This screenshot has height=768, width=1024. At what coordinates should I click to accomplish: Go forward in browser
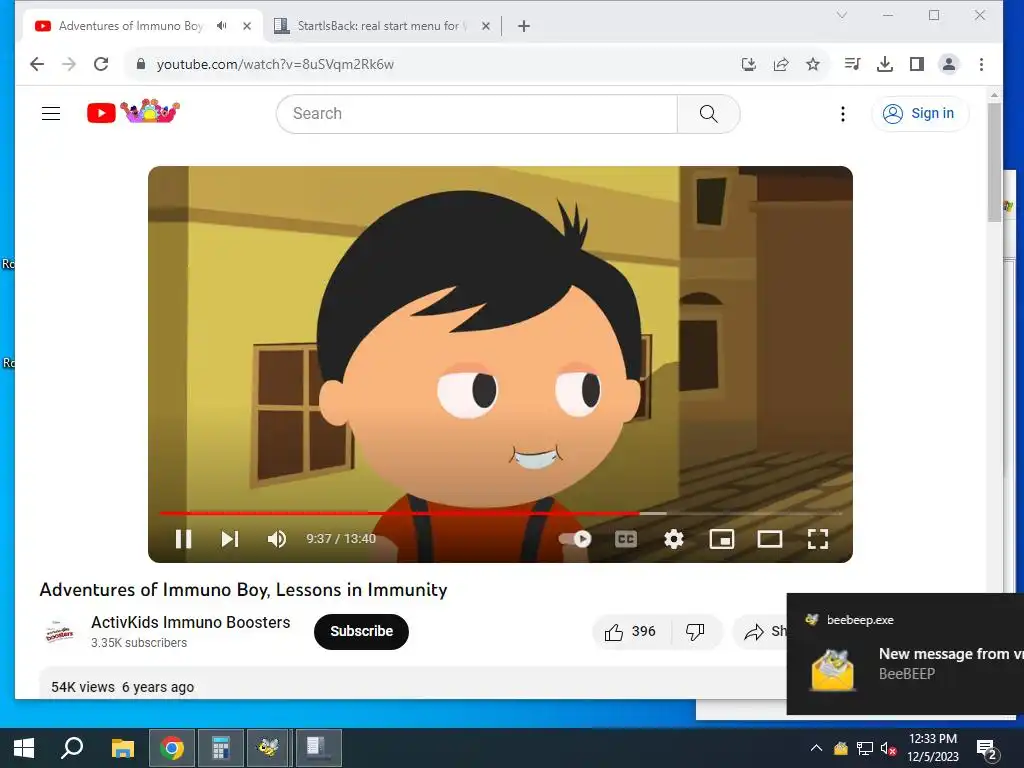pyautogui.click(x=69, y=64)
